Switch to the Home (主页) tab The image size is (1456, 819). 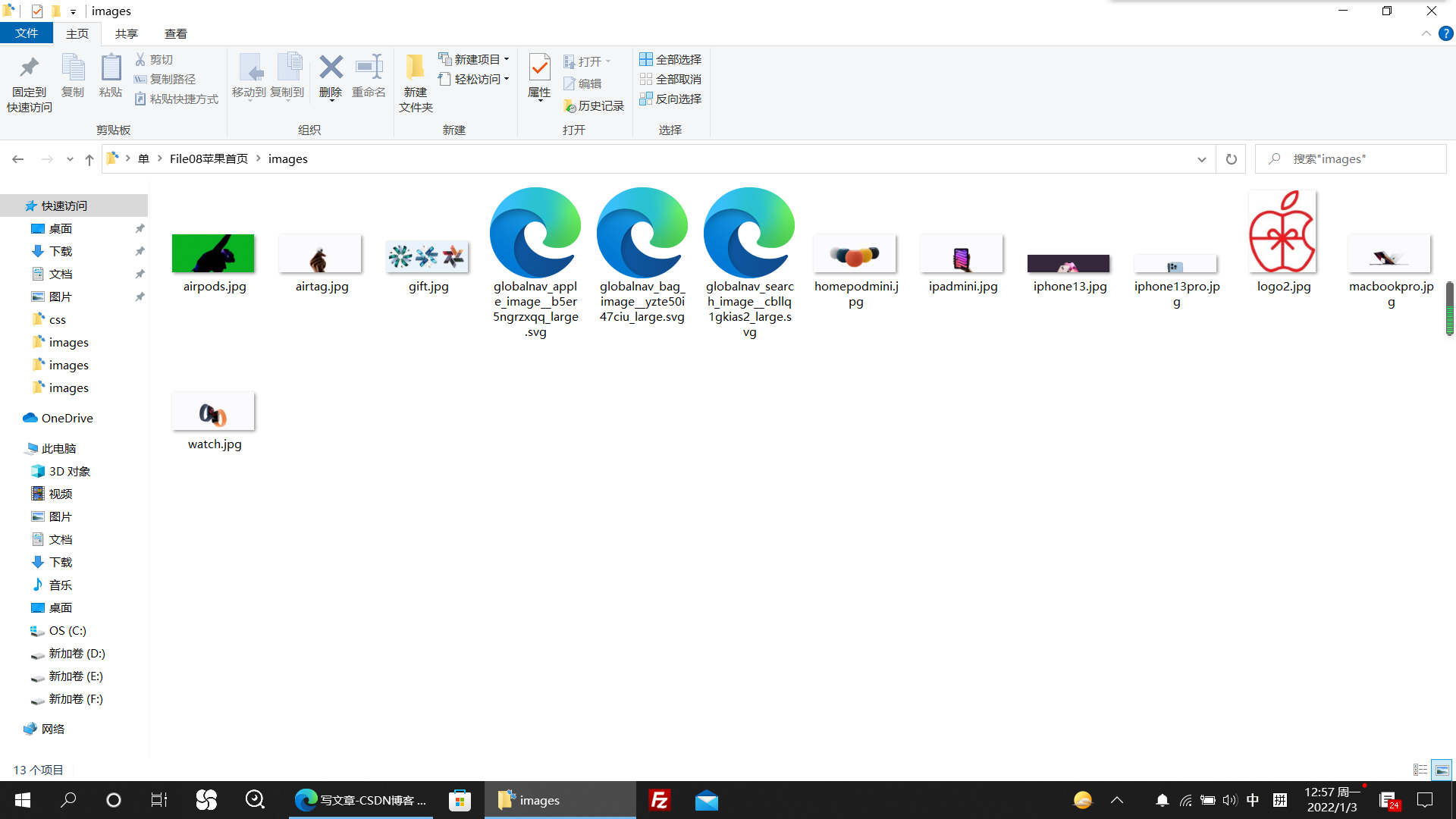click(77, 33)
